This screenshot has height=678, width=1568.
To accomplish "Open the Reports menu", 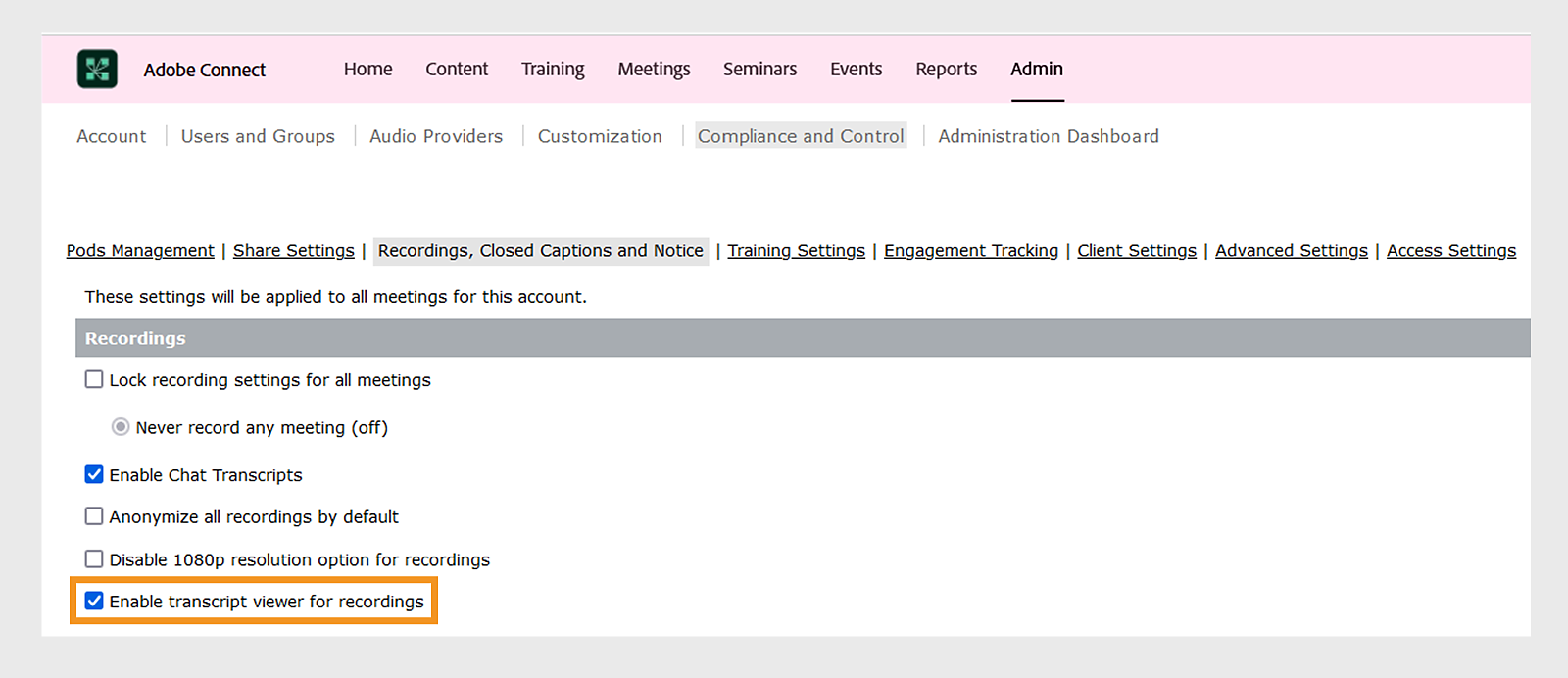I will pyautogui.click(x=946, y=70).
